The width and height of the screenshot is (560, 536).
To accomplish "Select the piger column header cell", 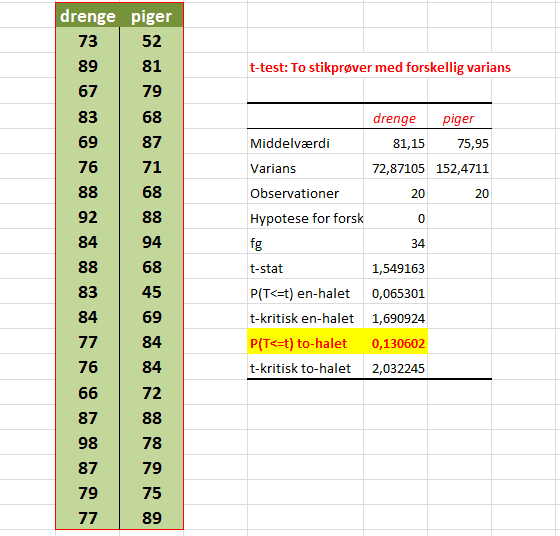I will [151, 16].
